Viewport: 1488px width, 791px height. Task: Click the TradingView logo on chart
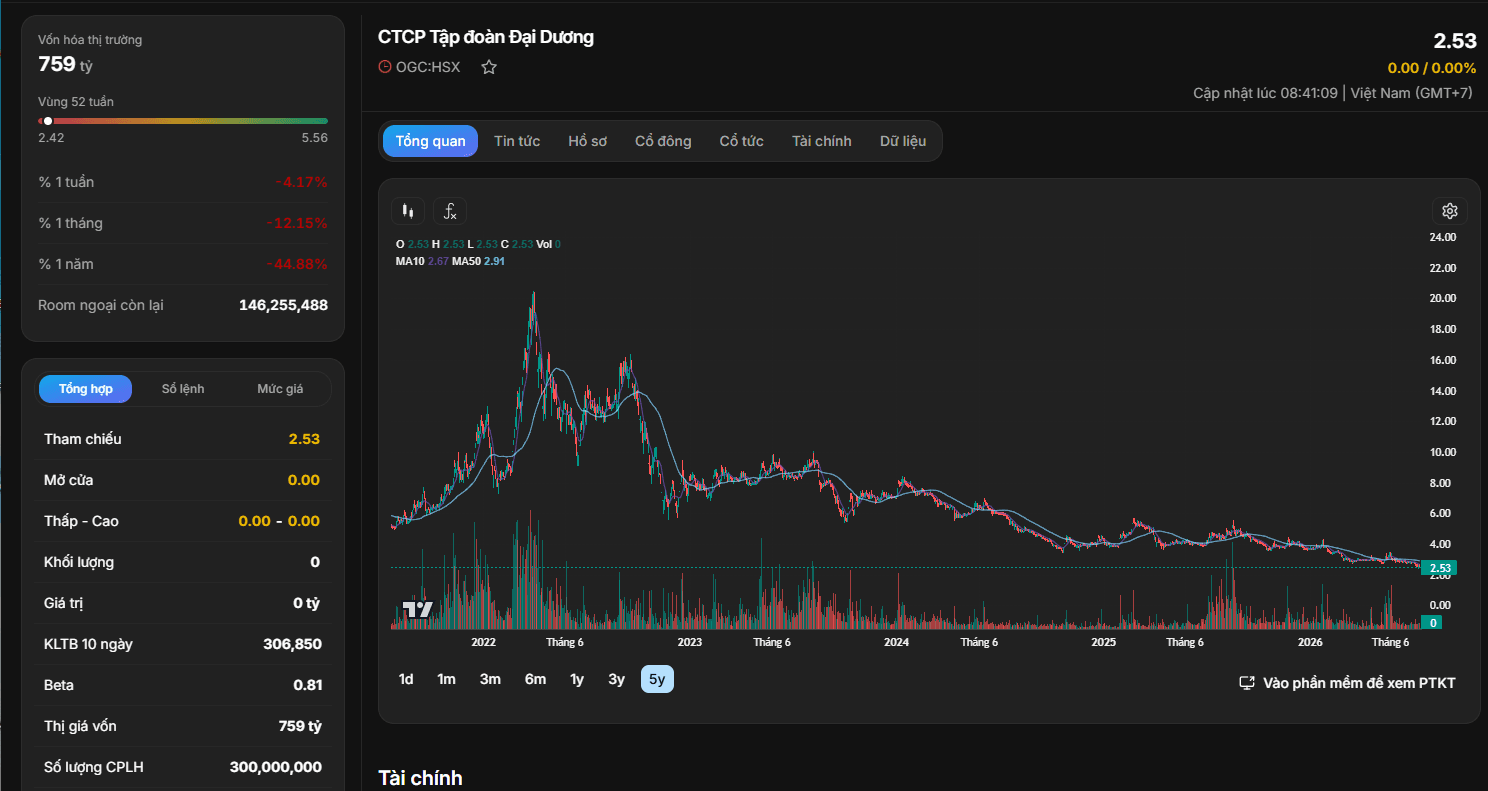(417, 609)
